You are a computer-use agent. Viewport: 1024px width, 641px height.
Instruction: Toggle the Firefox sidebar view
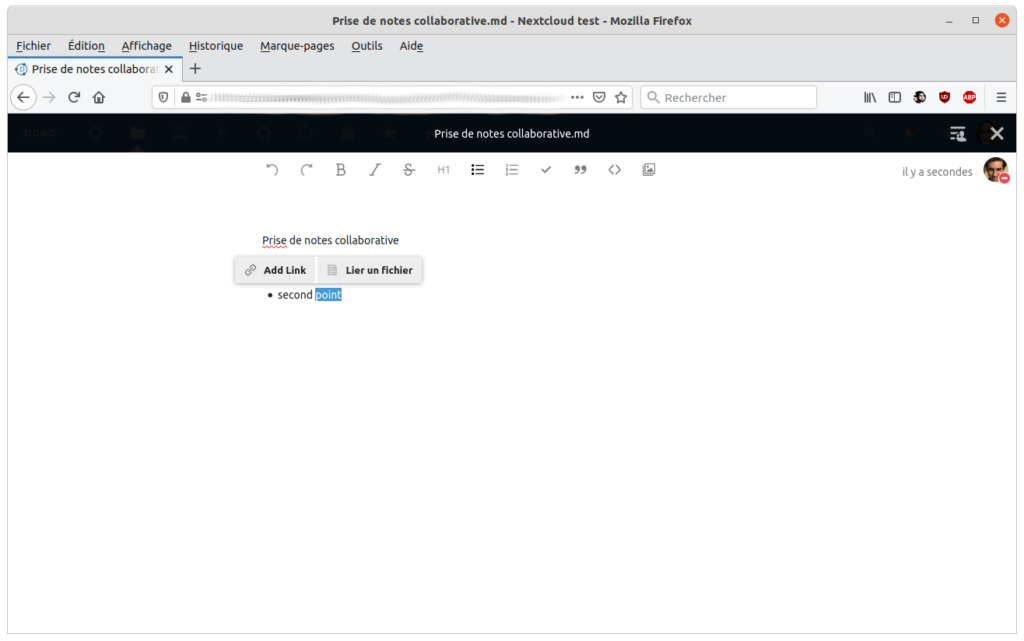pos(895,97)
